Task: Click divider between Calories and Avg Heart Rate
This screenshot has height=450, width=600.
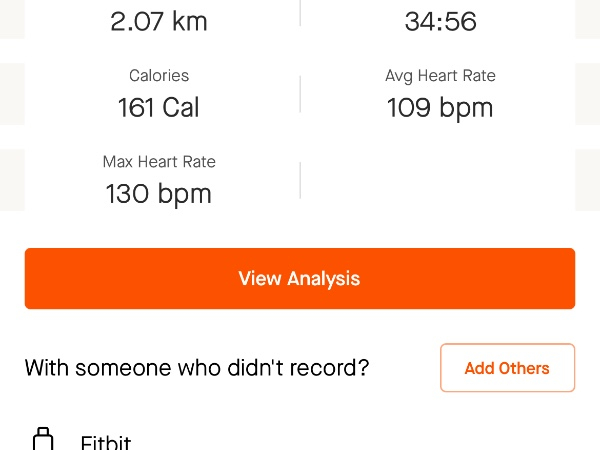Action: [300, 94]
